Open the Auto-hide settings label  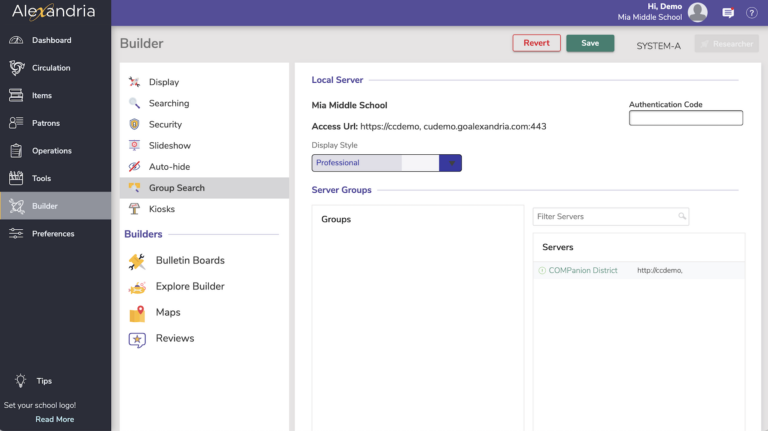tap(169, 167)
